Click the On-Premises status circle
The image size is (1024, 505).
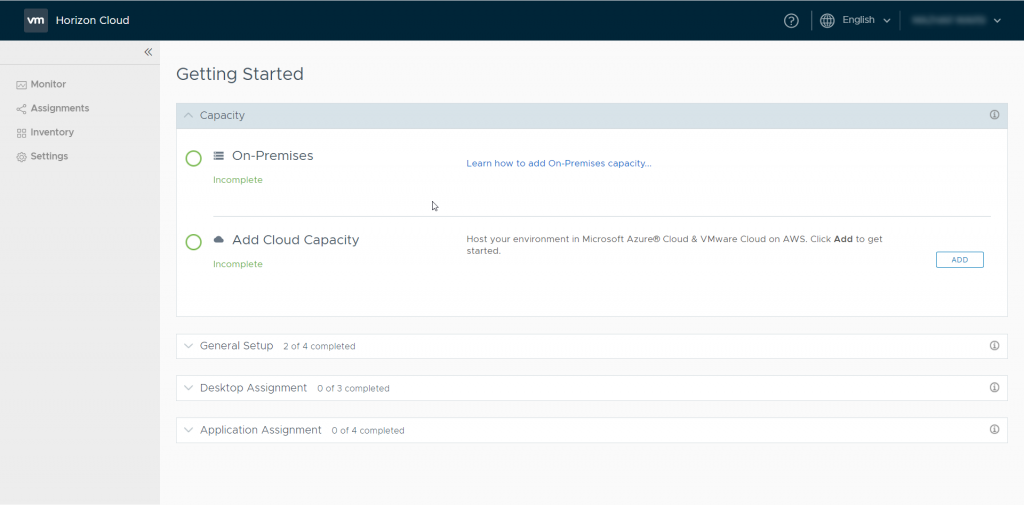(193, 159)
